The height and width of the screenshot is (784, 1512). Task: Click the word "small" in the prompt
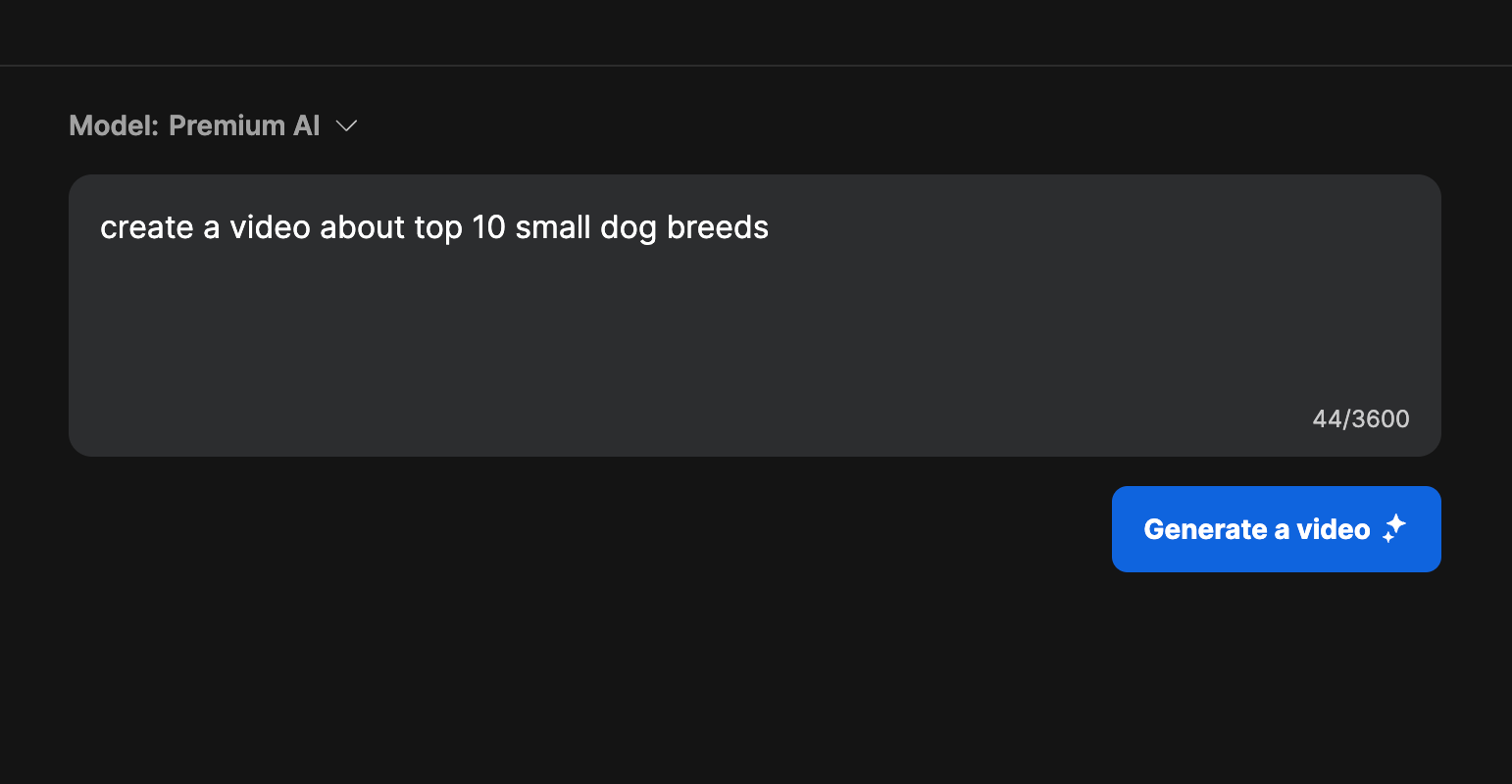click(x=552, y=227)
